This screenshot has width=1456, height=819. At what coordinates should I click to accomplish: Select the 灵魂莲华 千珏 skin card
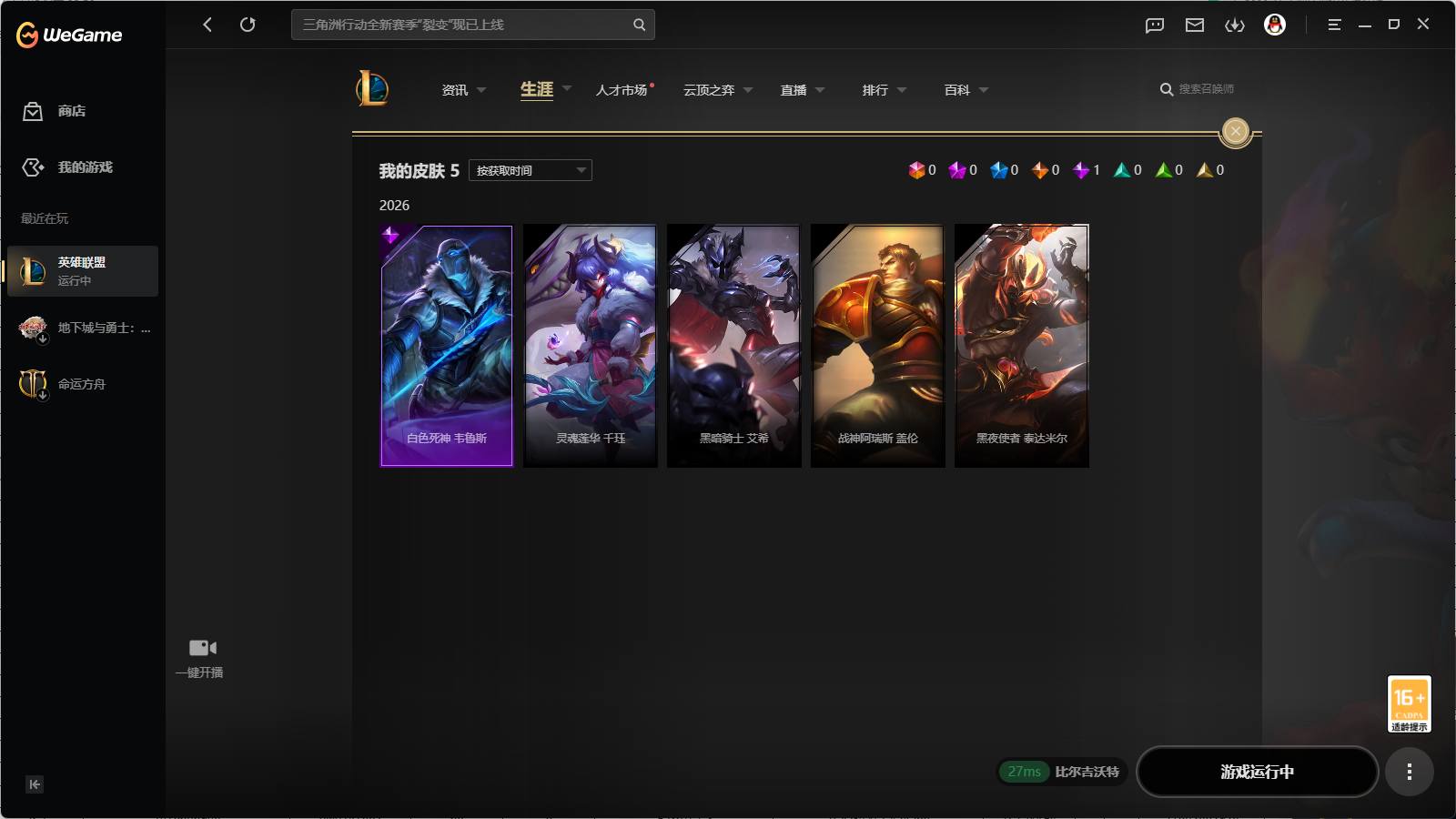[591, 346]
